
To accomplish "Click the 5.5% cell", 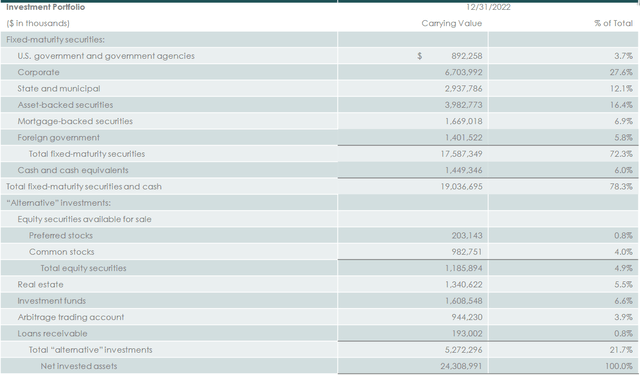I will click(623, 284).
